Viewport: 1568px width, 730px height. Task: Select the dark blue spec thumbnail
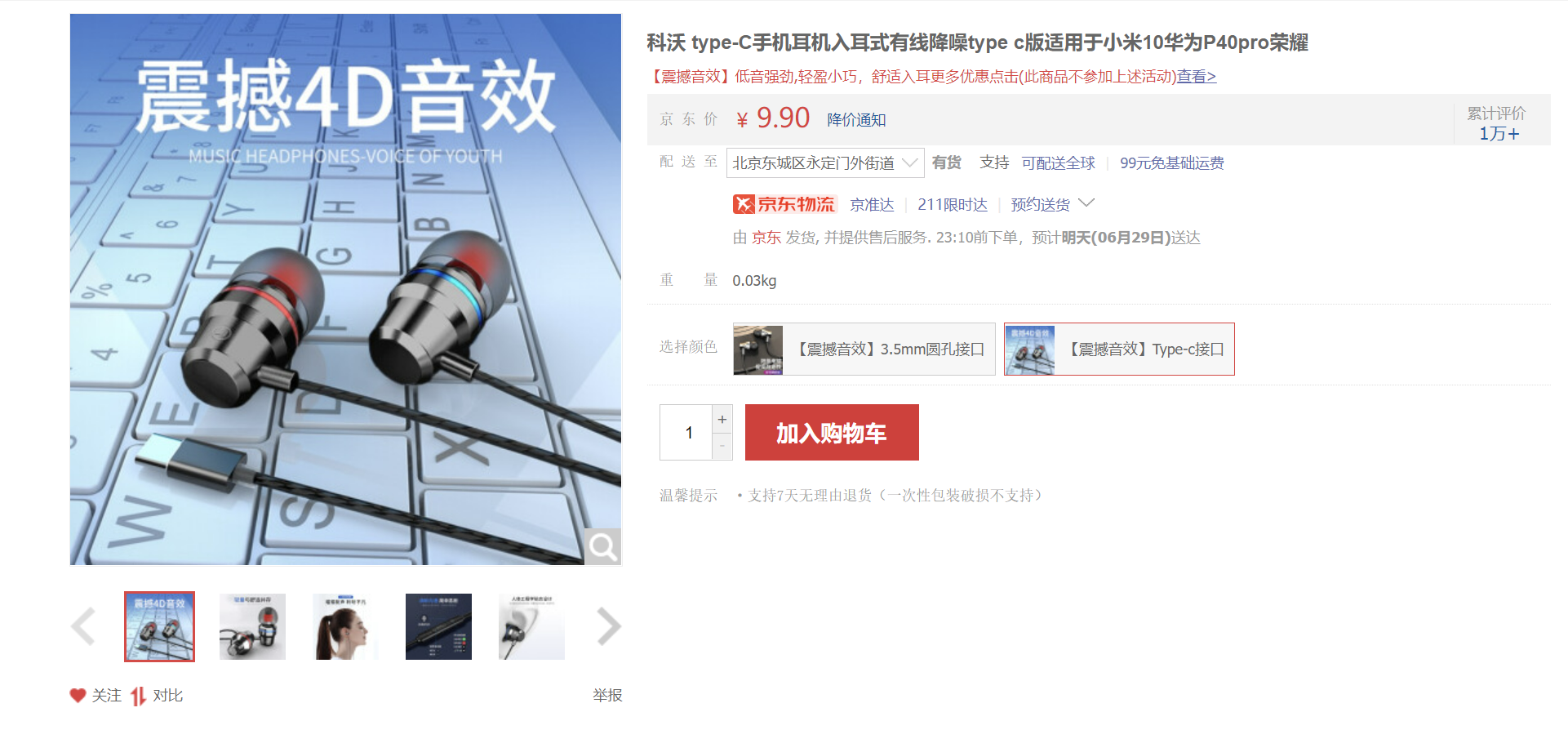[x=438, y=626]
